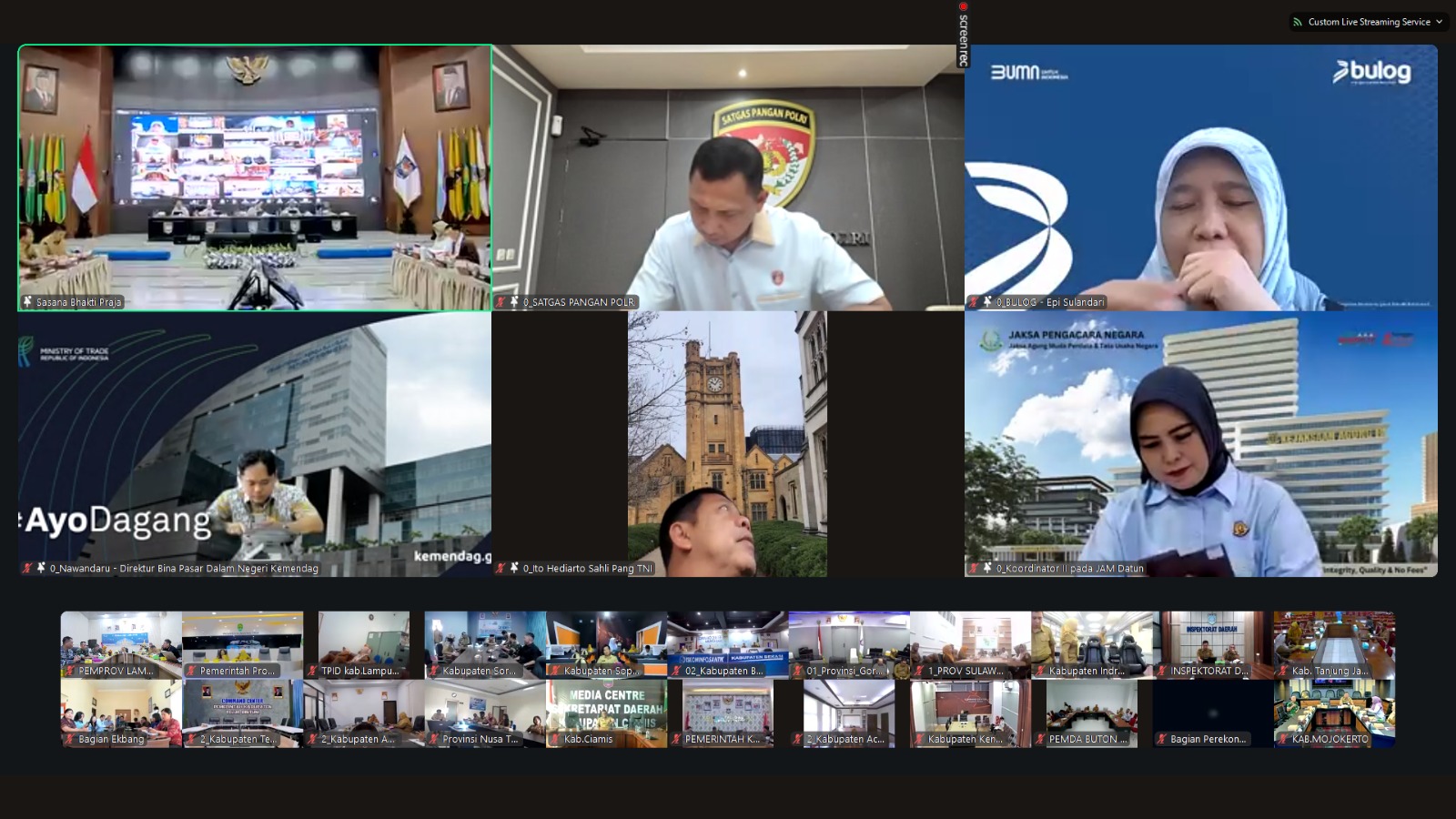Screen dimensions: 1456x819
Task: Click muted mic icon on KAB.MOJOKERTO thumbnail
Action: (1282, 740)
